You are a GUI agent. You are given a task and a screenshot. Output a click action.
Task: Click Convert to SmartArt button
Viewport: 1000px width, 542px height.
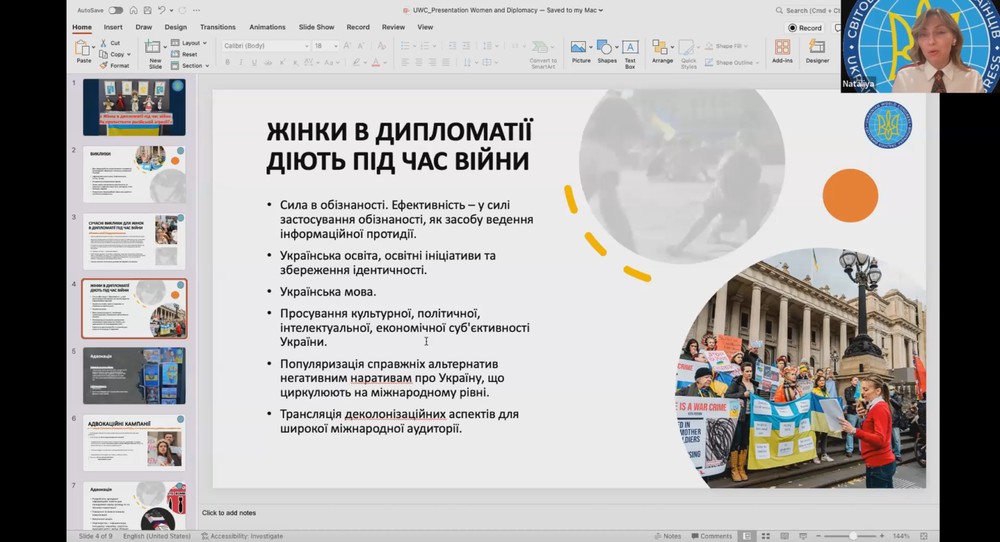tap(543, 55)
